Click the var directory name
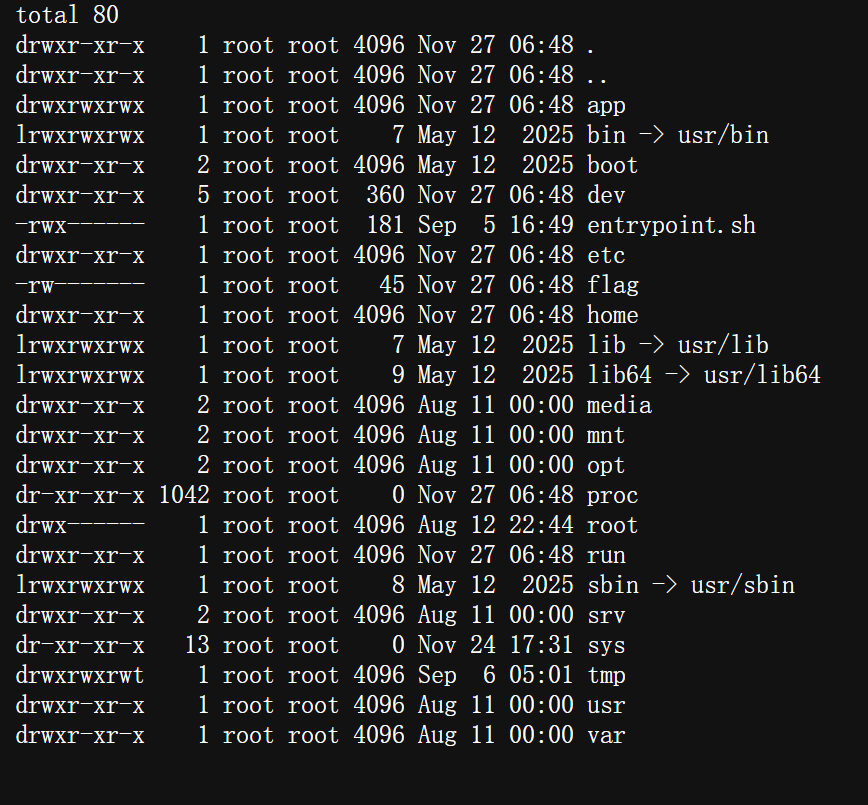The image size is (868, 805). pyautogui.click(x=606, y=735)
